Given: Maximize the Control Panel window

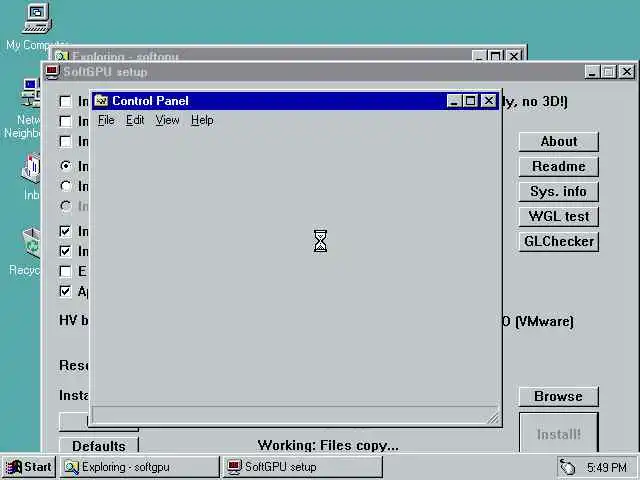Looking at the screenshot, I should (470, 101).
